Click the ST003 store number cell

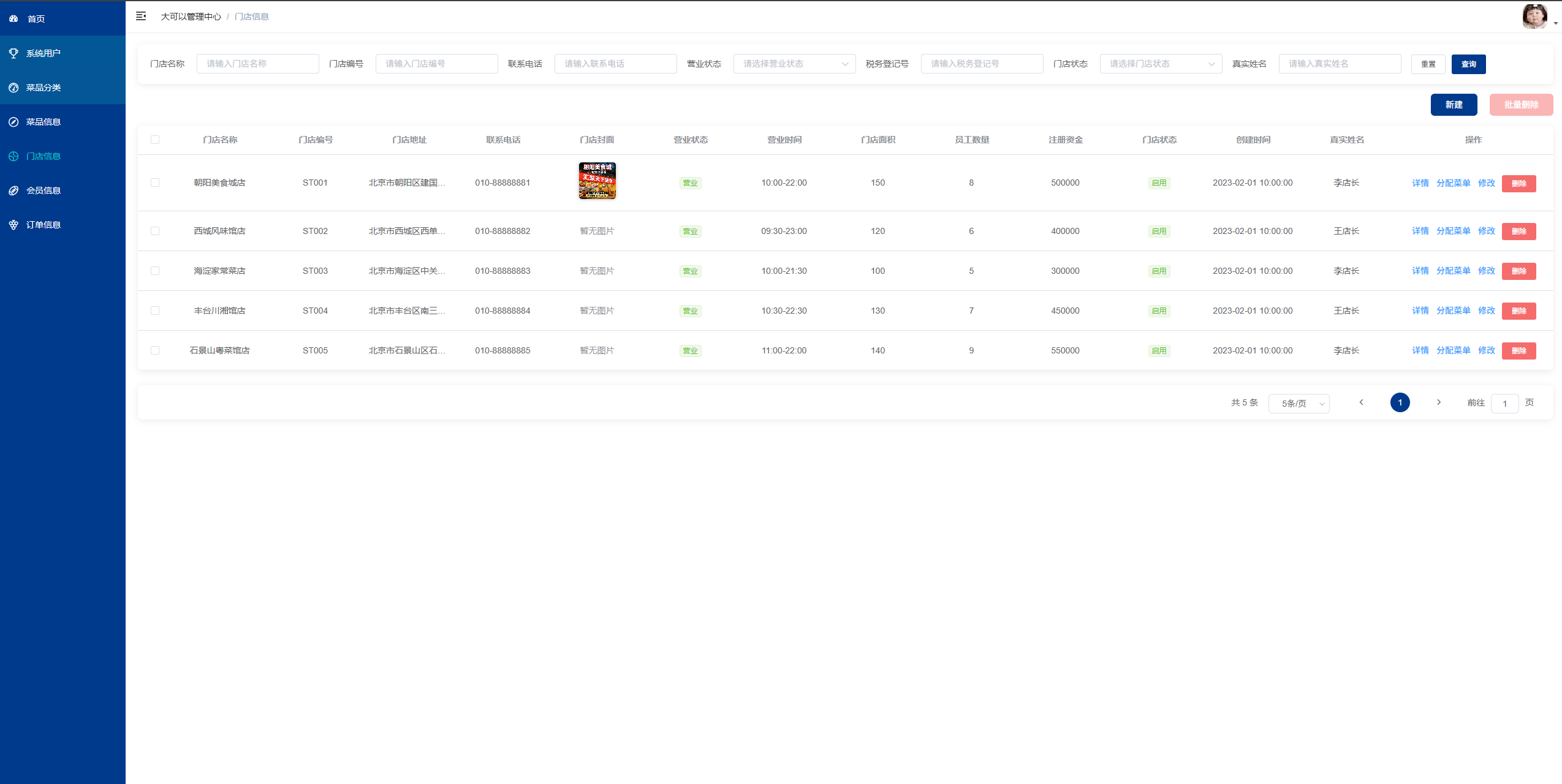pyautogui.click(x=315, y=271)
